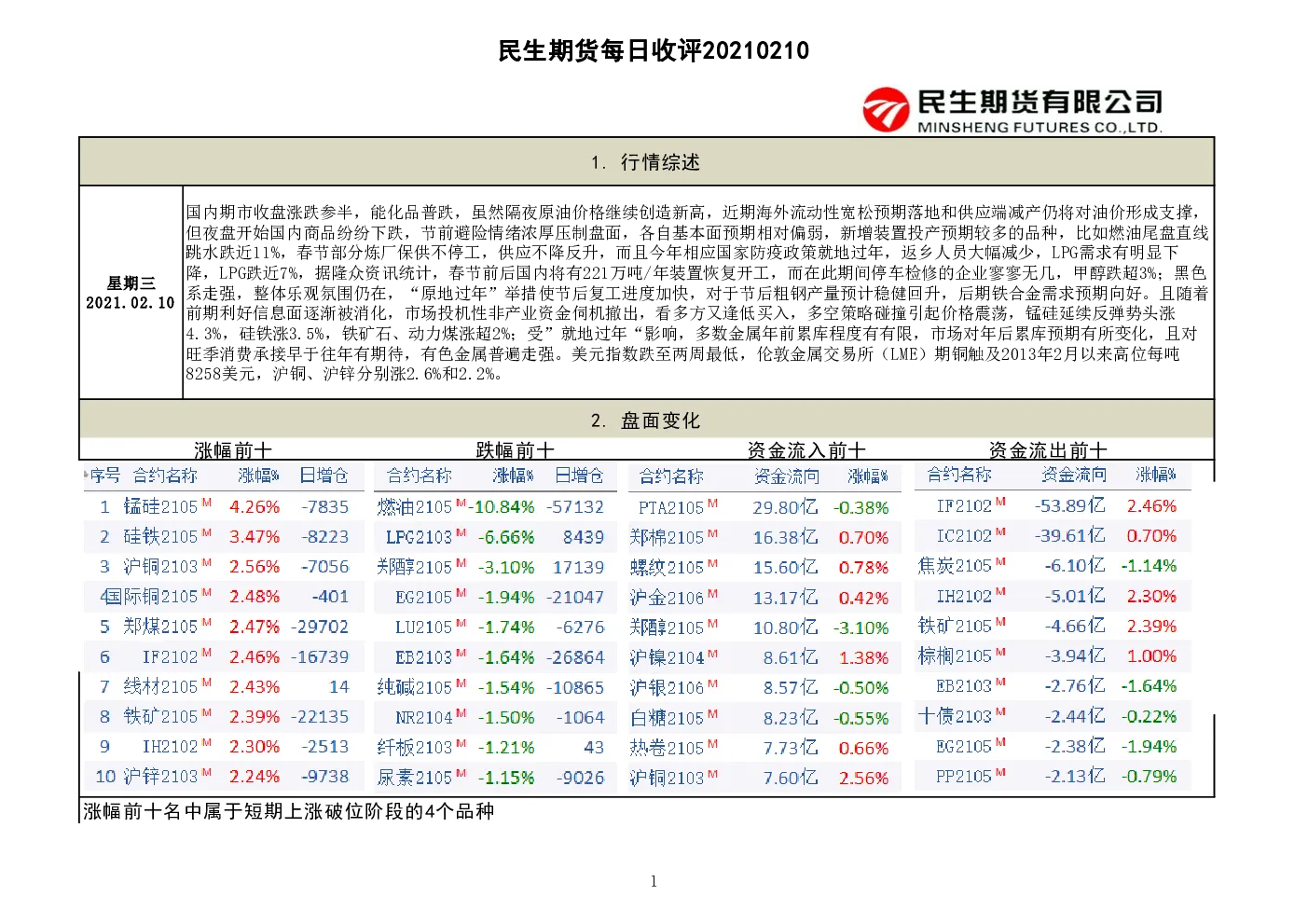The width and height of the screenshot is (1308, 924).
Task: Select contract name LPG2103
Action: (x=419, y=537)
